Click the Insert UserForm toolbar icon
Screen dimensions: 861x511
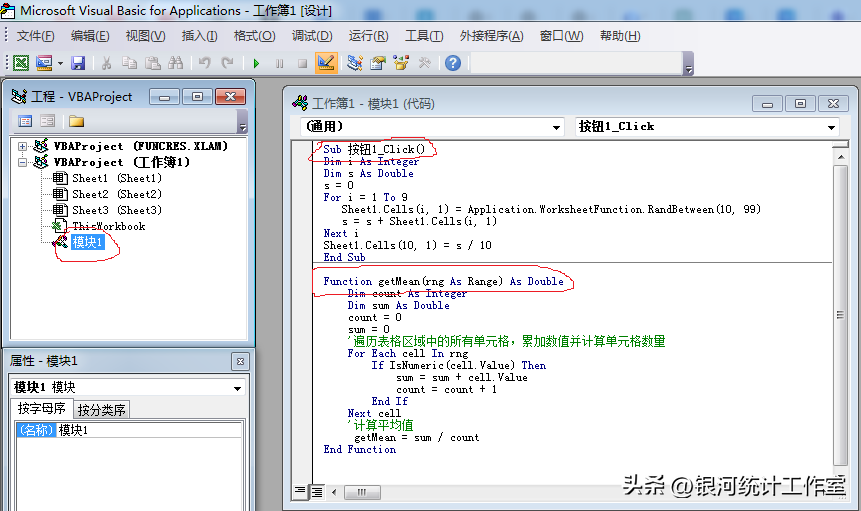pos(44,63)
